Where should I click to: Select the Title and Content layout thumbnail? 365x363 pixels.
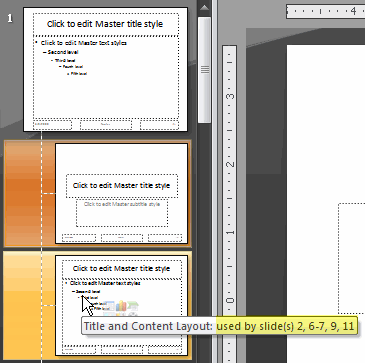(122, 305)
